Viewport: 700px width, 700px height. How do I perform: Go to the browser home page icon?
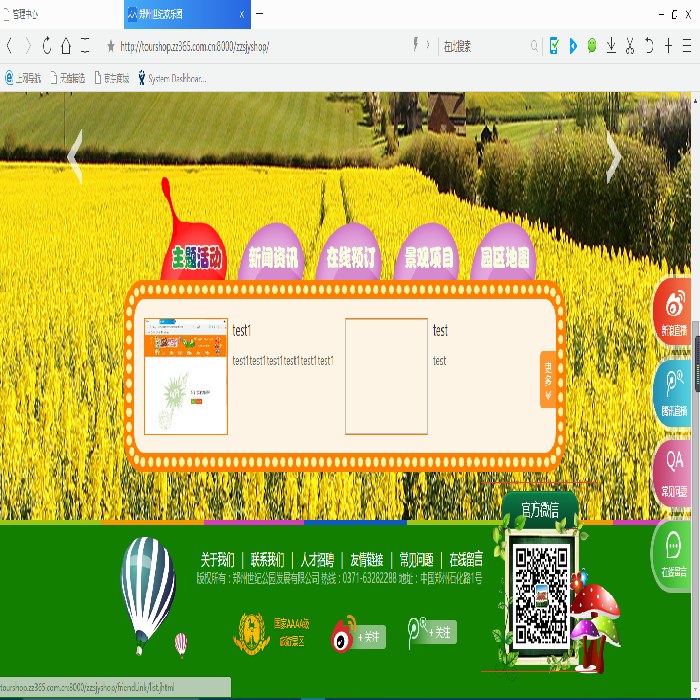tap(66, 46)
